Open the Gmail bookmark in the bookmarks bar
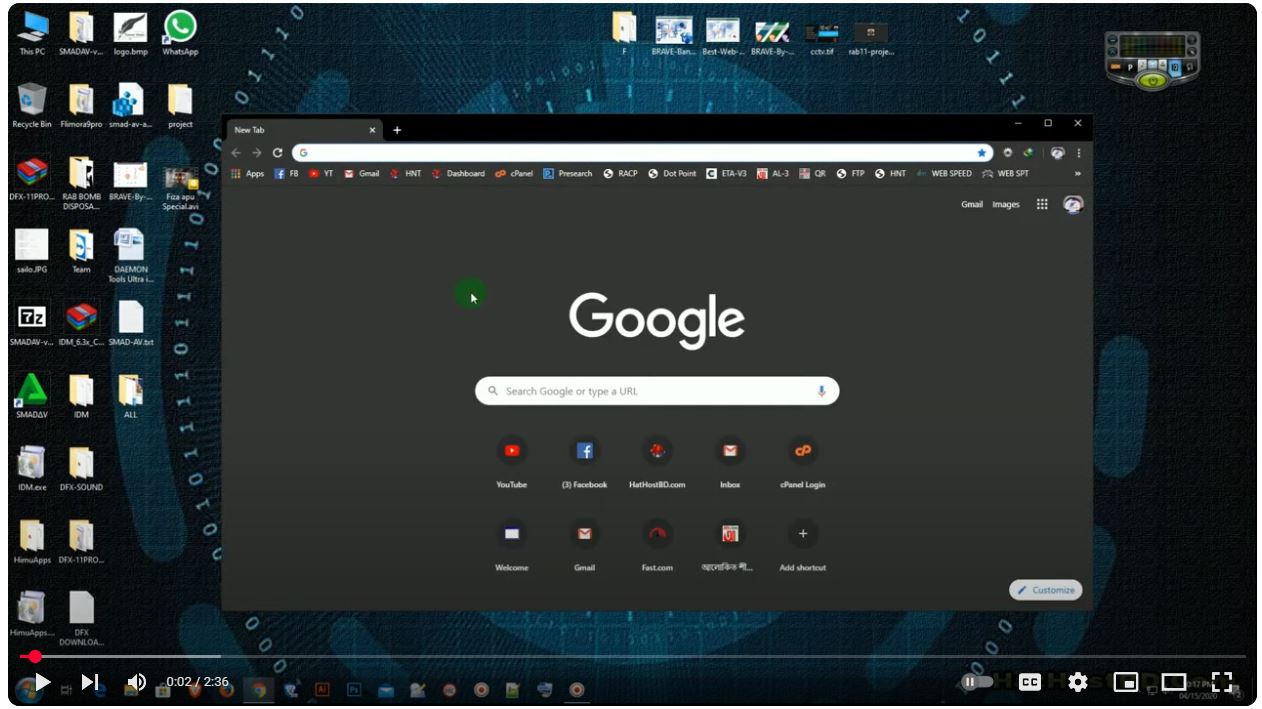The image size is (1262, 709). (362, 174)
